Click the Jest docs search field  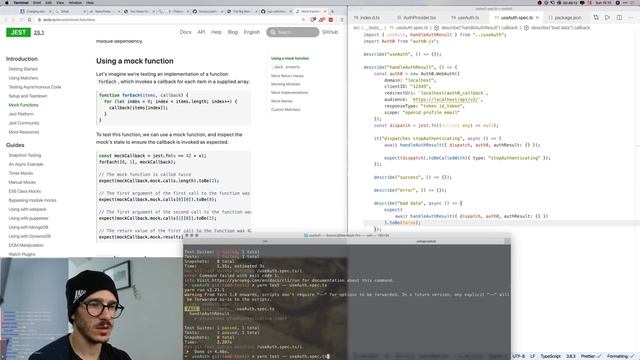[x=293, y=32]
